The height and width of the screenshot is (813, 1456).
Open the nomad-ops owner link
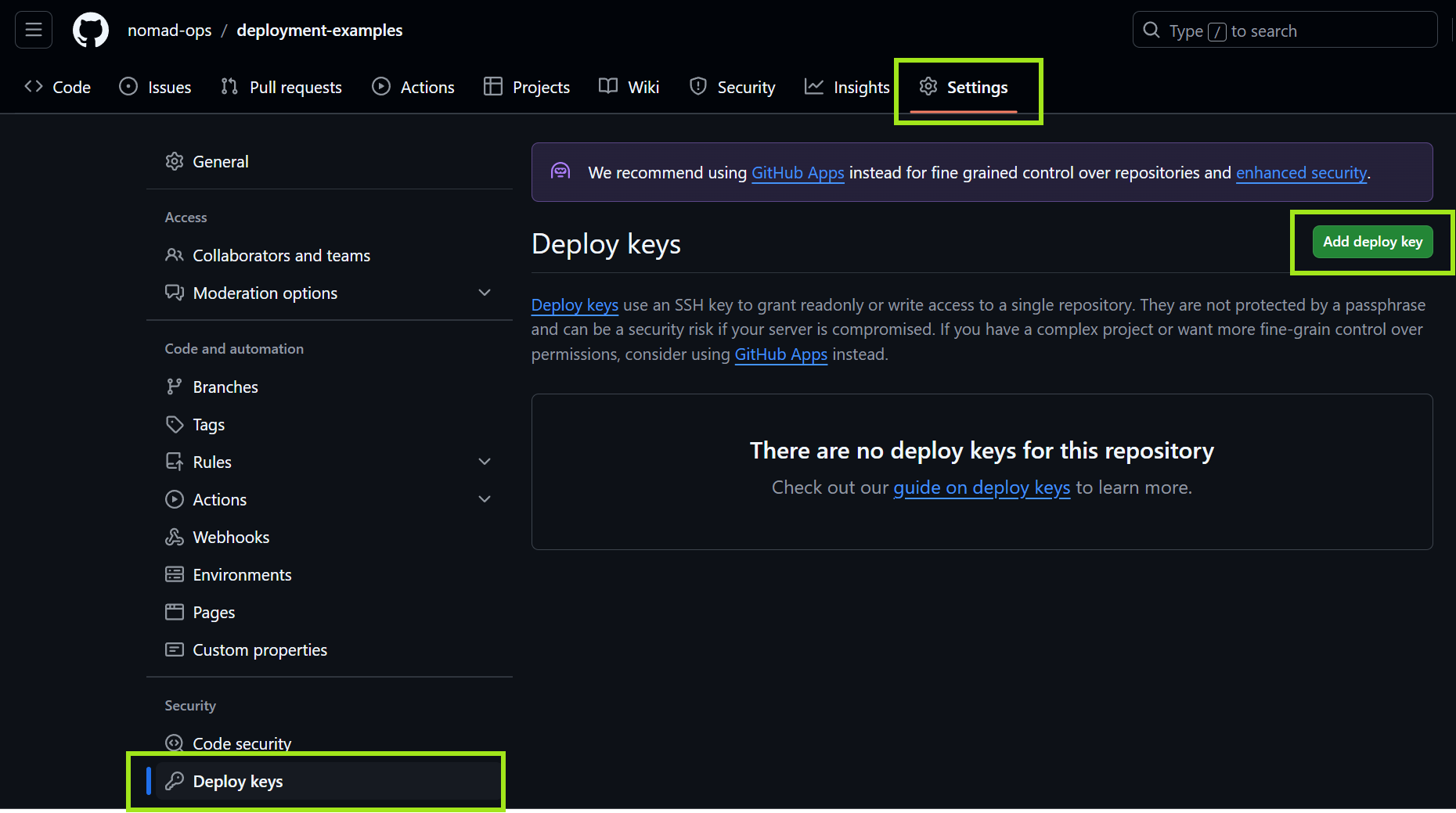coord(170,31)
